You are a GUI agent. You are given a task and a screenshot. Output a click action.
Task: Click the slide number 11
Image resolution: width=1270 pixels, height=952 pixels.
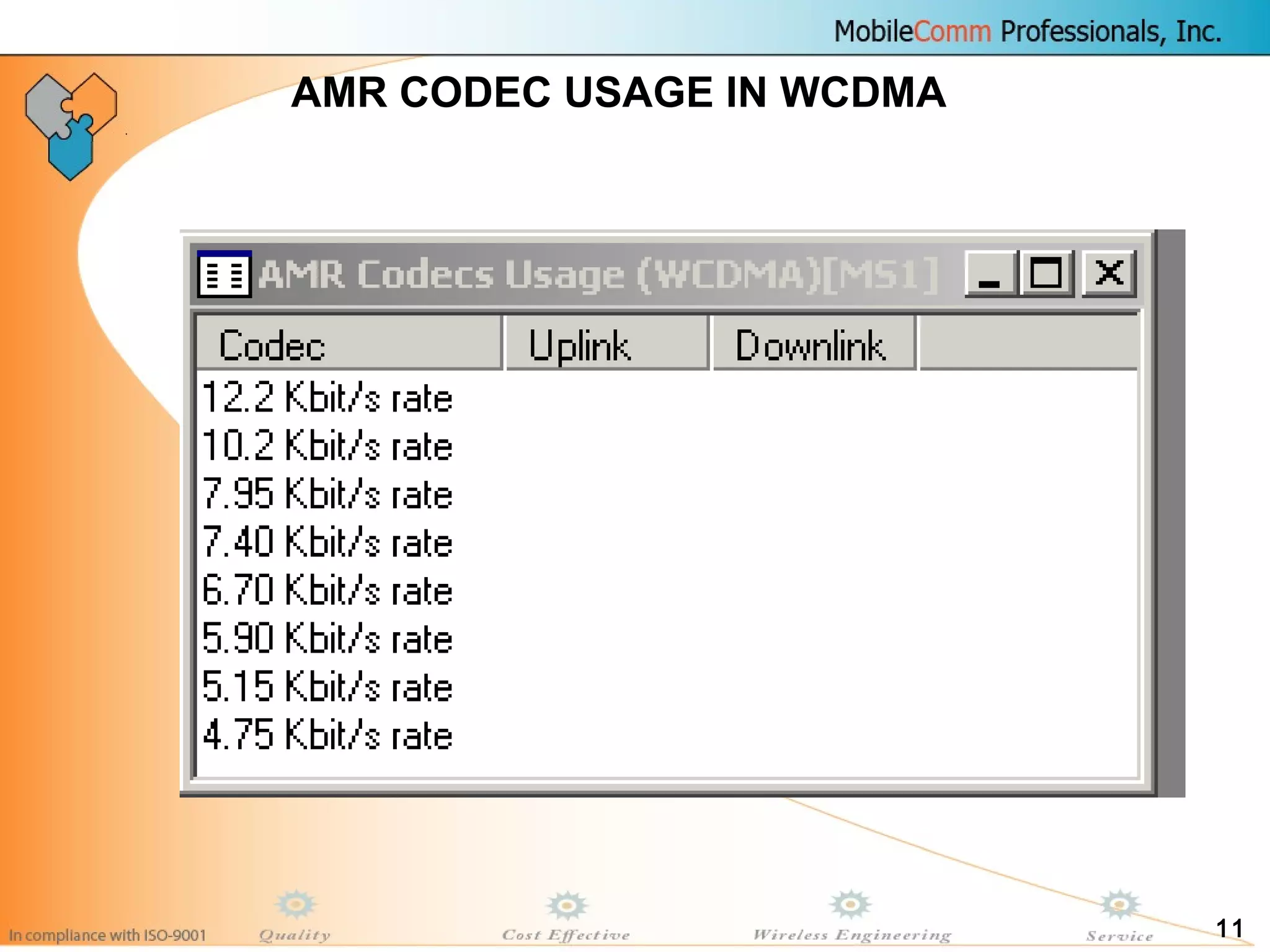click(1229, 928)
